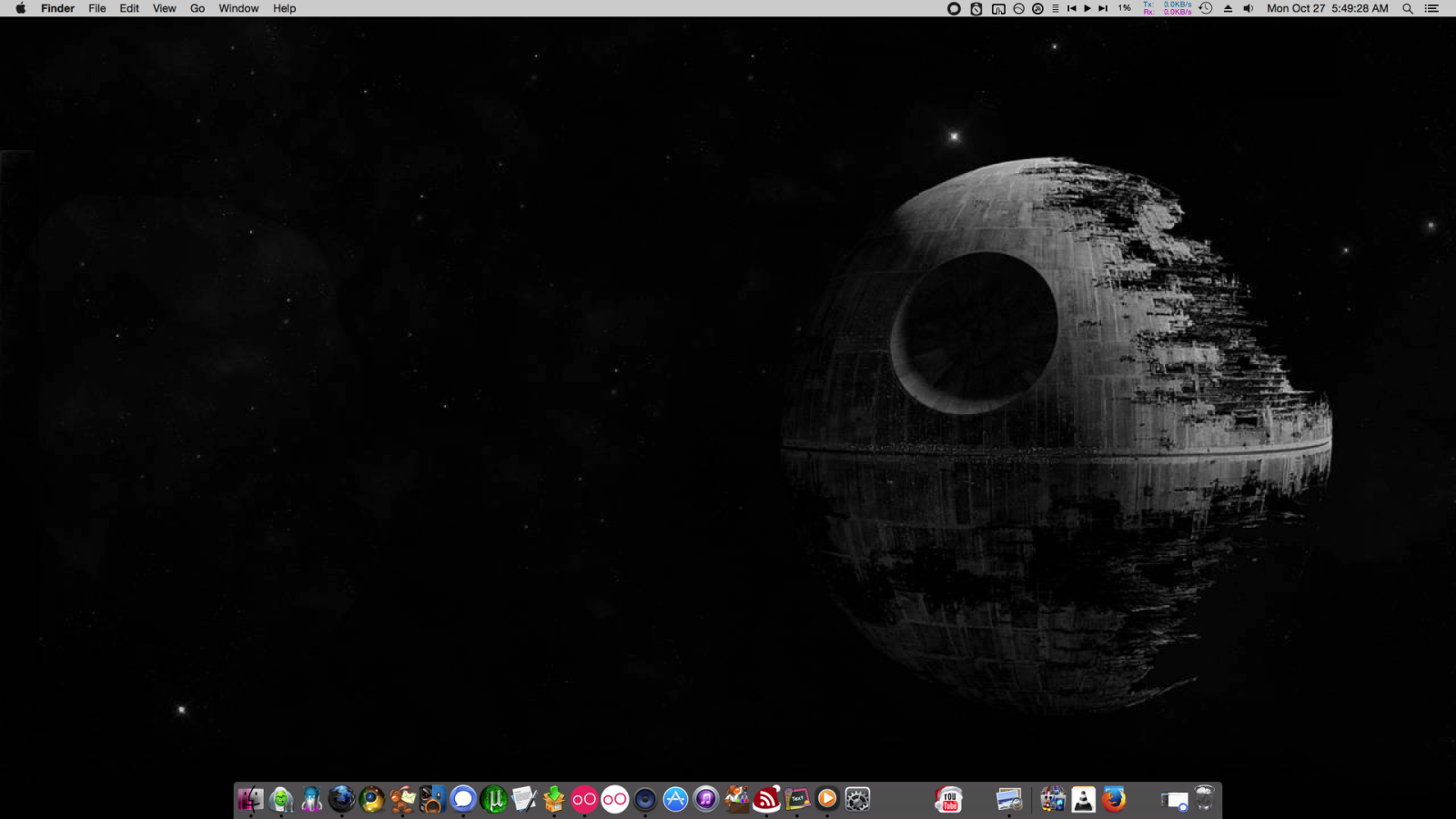Click the eject icon in menu bar
Viewport: 1456px width, 819px height.
click(1228, 8)
